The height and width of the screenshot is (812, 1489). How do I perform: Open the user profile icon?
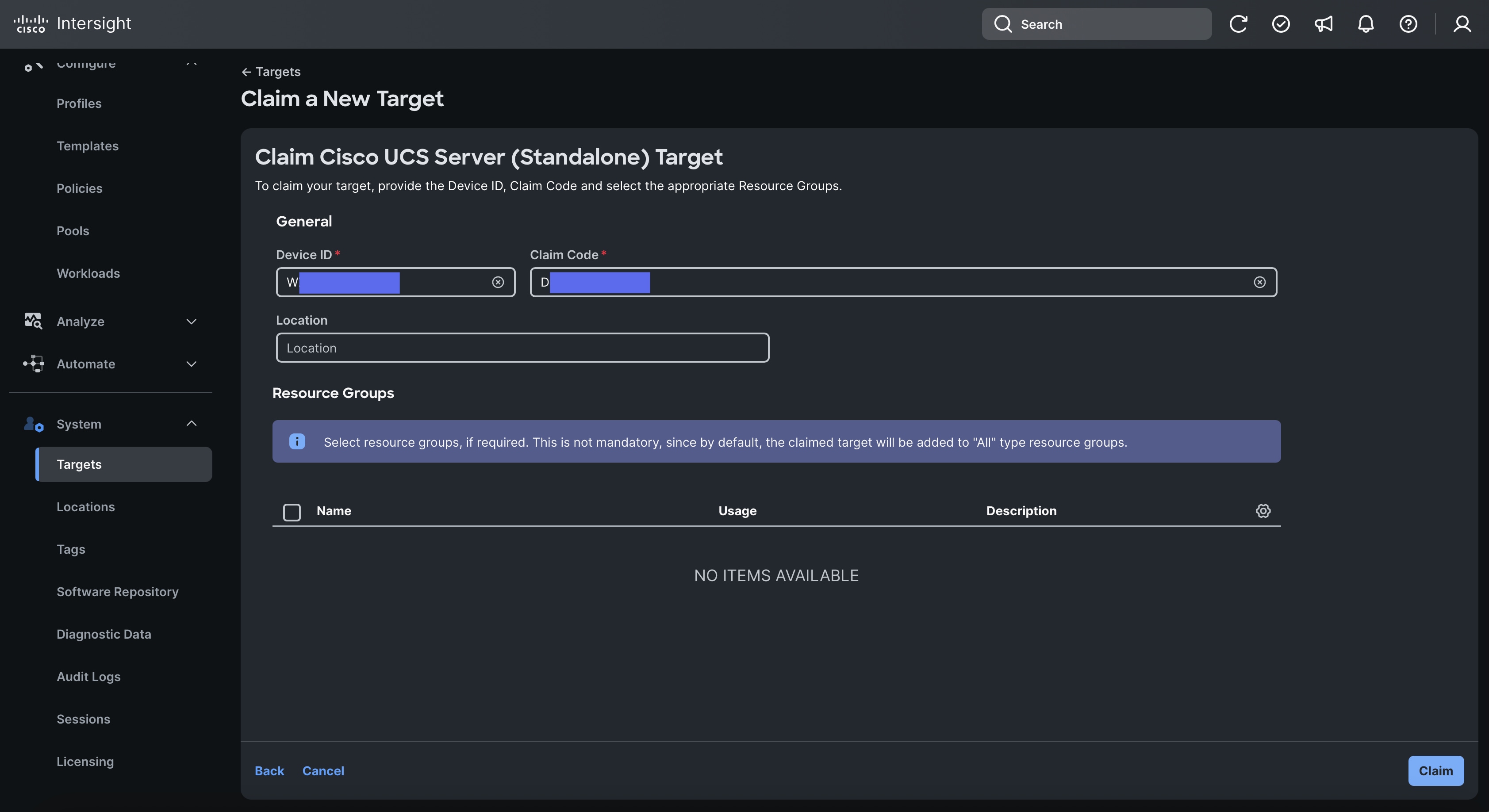tap(1462, 24)
